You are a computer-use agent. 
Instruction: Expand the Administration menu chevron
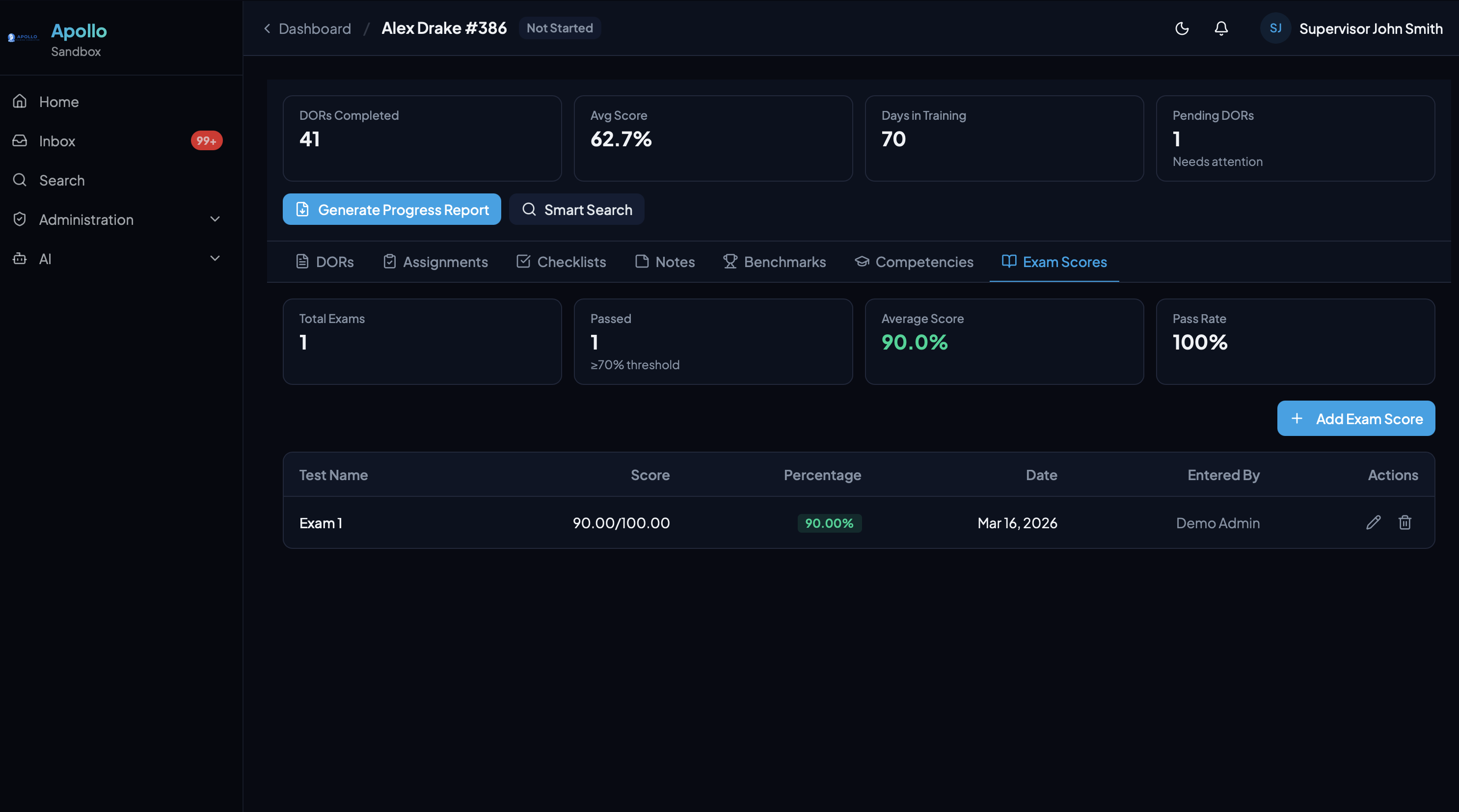(215, 219)
